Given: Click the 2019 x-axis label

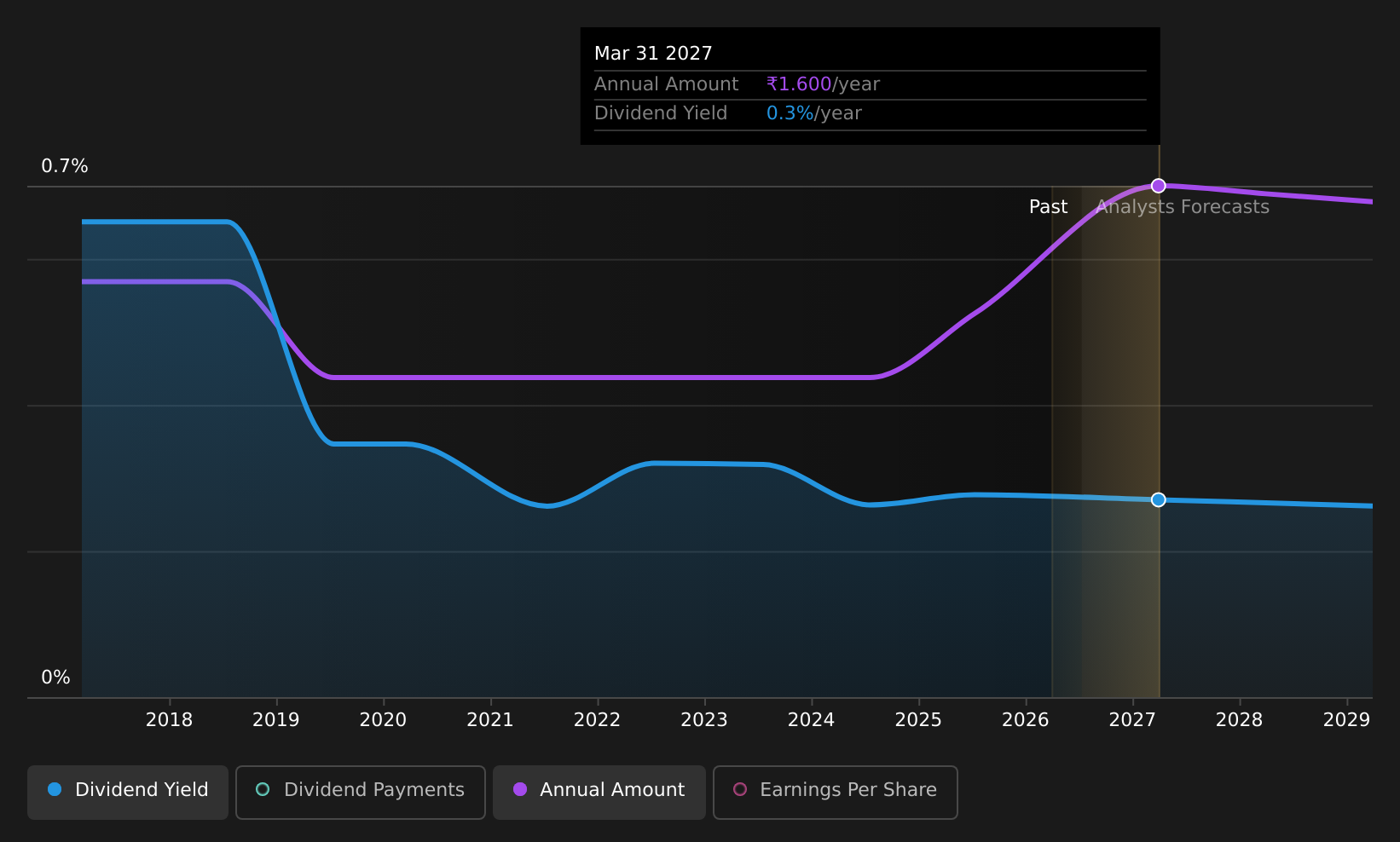Looking at the screenshot, I should (276, 720).
